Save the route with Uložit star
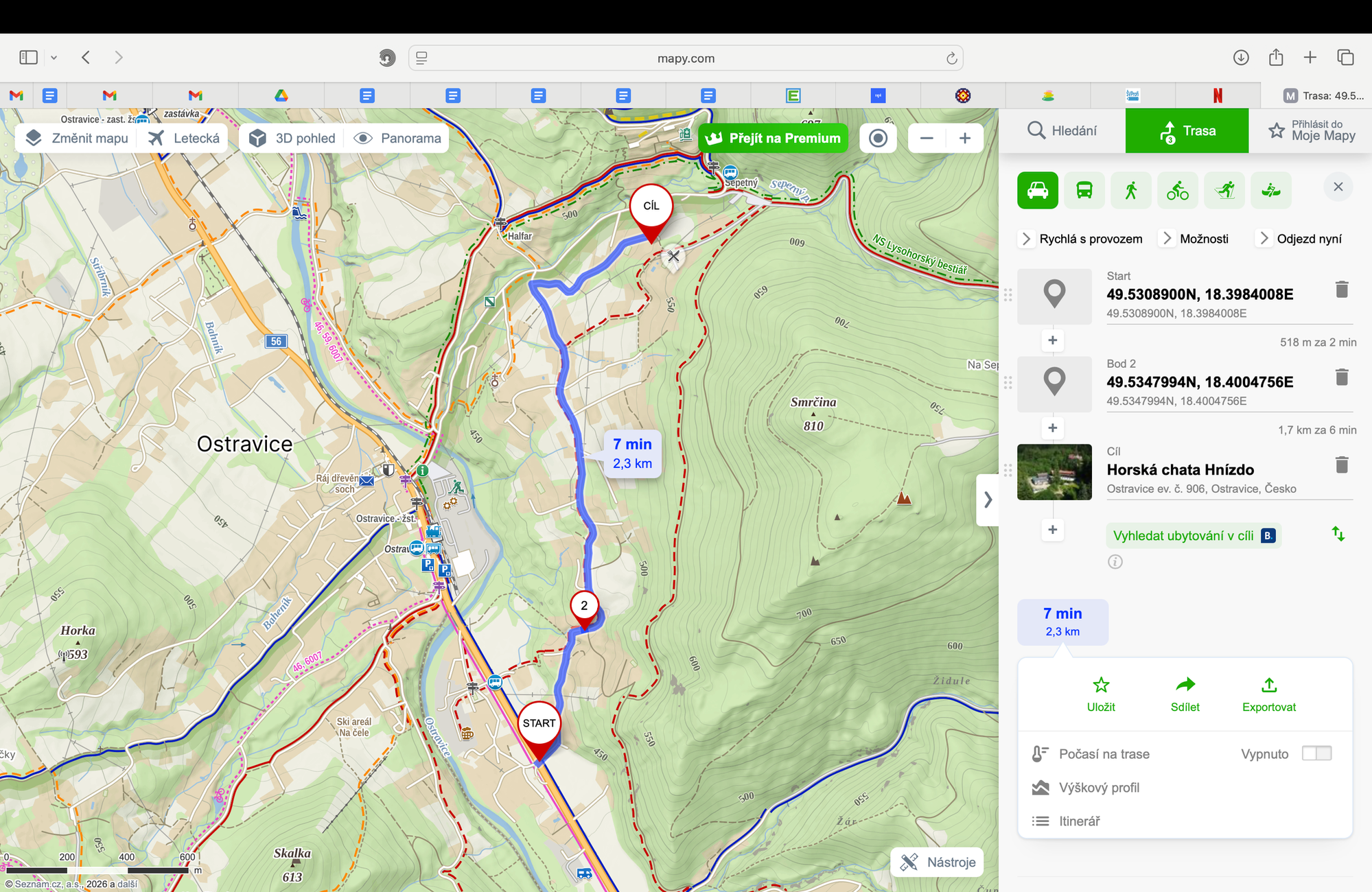This screenshot has height=892, width=1372. [x=1101, y=694]
